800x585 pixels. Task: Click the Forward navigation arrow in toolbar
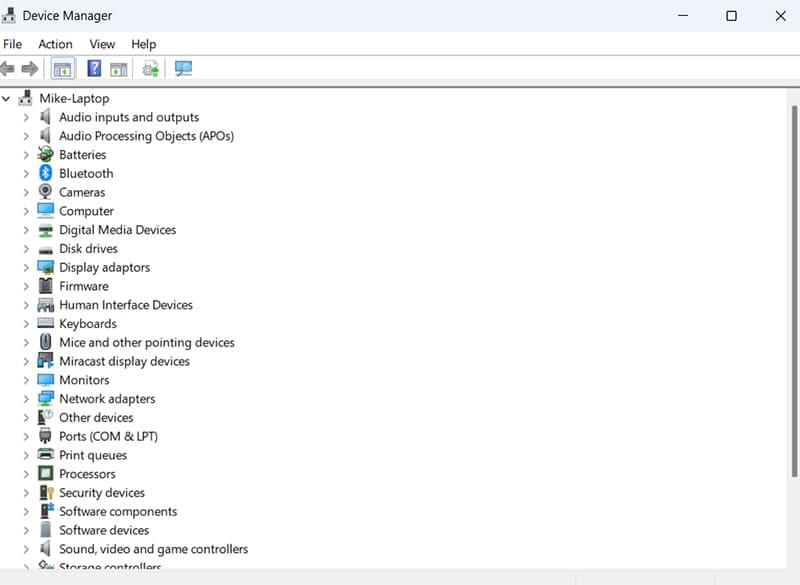click(x=31, y=68)
